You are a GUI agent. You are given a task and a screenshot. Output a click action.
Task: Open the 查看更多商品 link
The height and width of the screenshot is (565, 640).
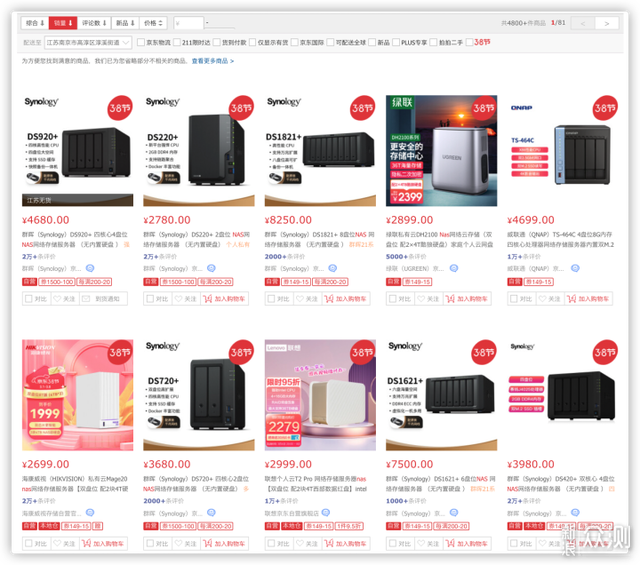pyautogui.click(x=213, y=61)
